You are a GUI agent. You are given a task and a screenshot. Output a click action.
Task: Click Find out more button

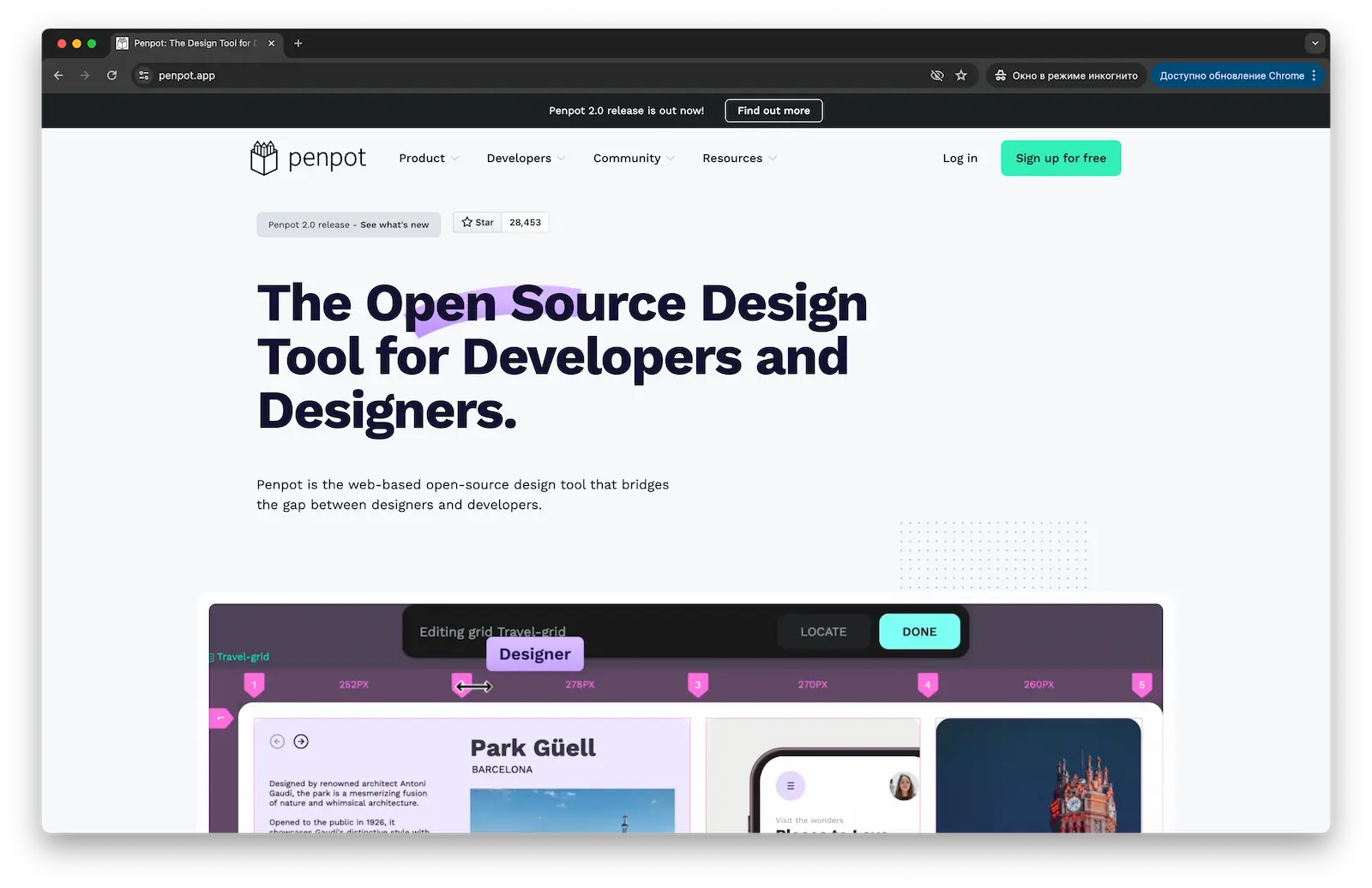coord(773,111)
